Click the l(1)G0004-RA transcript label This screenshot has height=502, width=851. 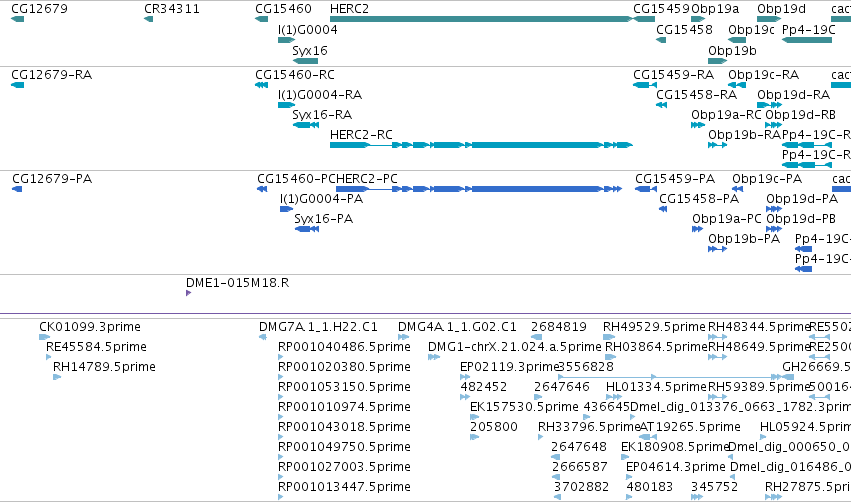tap(320, 94)
